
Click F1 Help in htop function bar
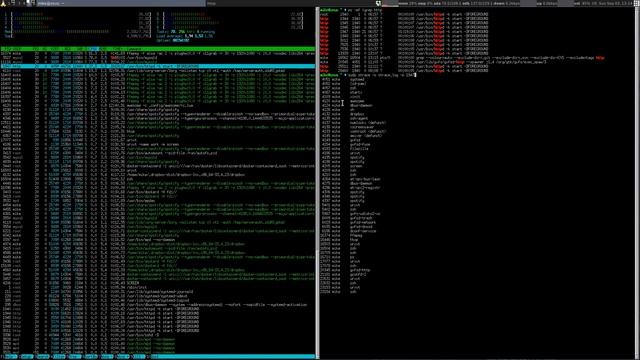pos(9,357)
